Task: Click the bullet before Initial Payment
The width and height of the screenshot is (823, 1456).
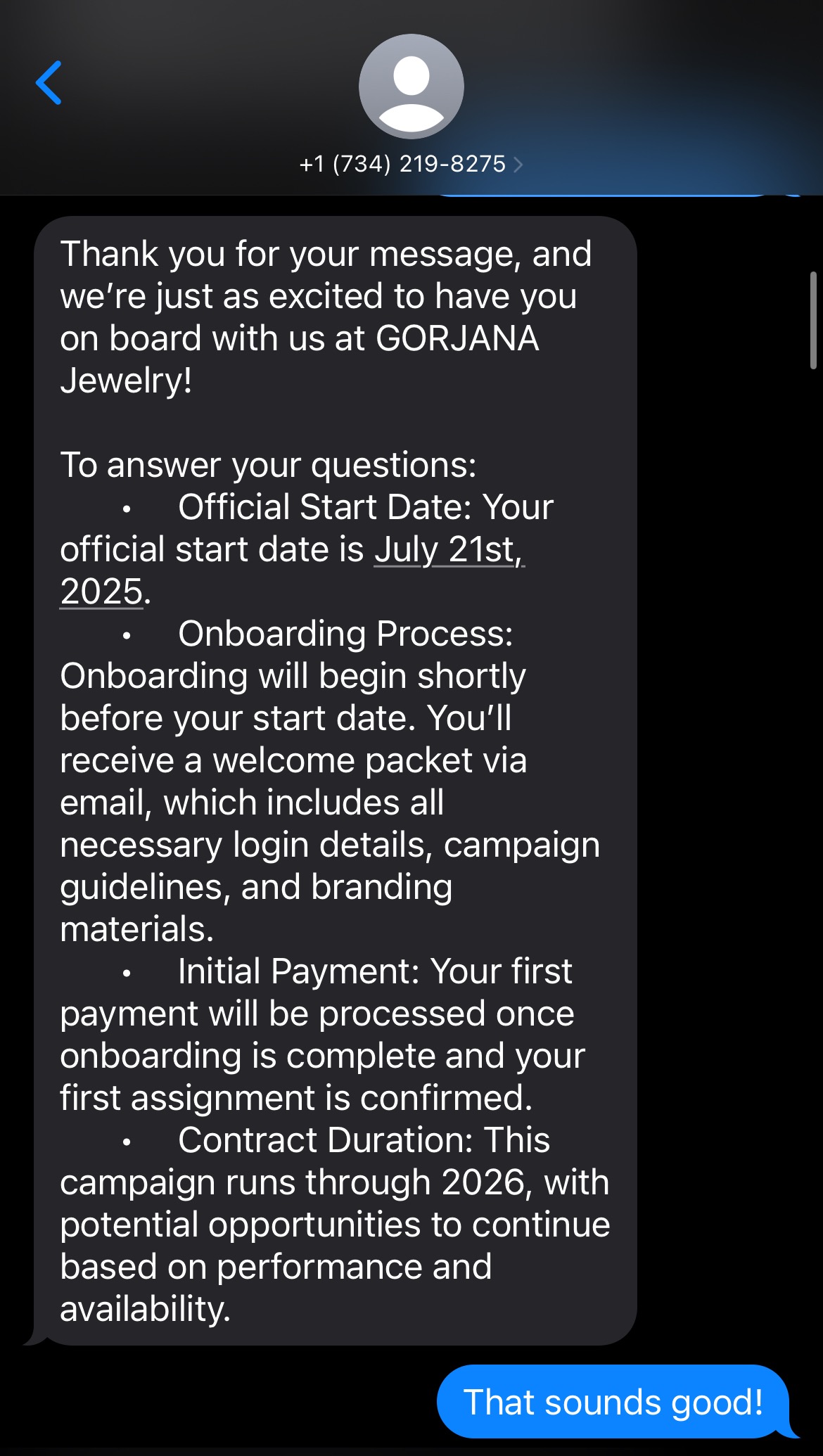Action: 127,973
